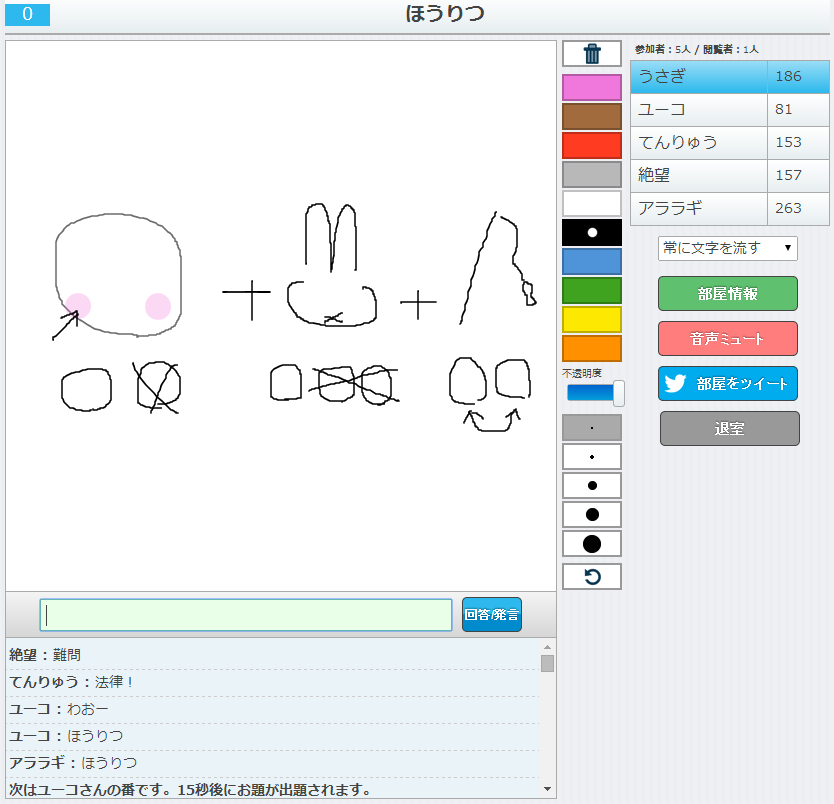Select the largest brush size
This screenshot has width=834, height=804.
point(591,544)
